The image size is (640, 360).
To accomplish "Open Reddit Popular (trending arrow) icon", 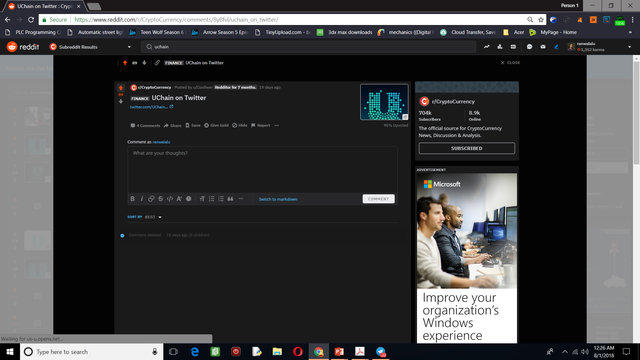I will (x=487, y=47).
